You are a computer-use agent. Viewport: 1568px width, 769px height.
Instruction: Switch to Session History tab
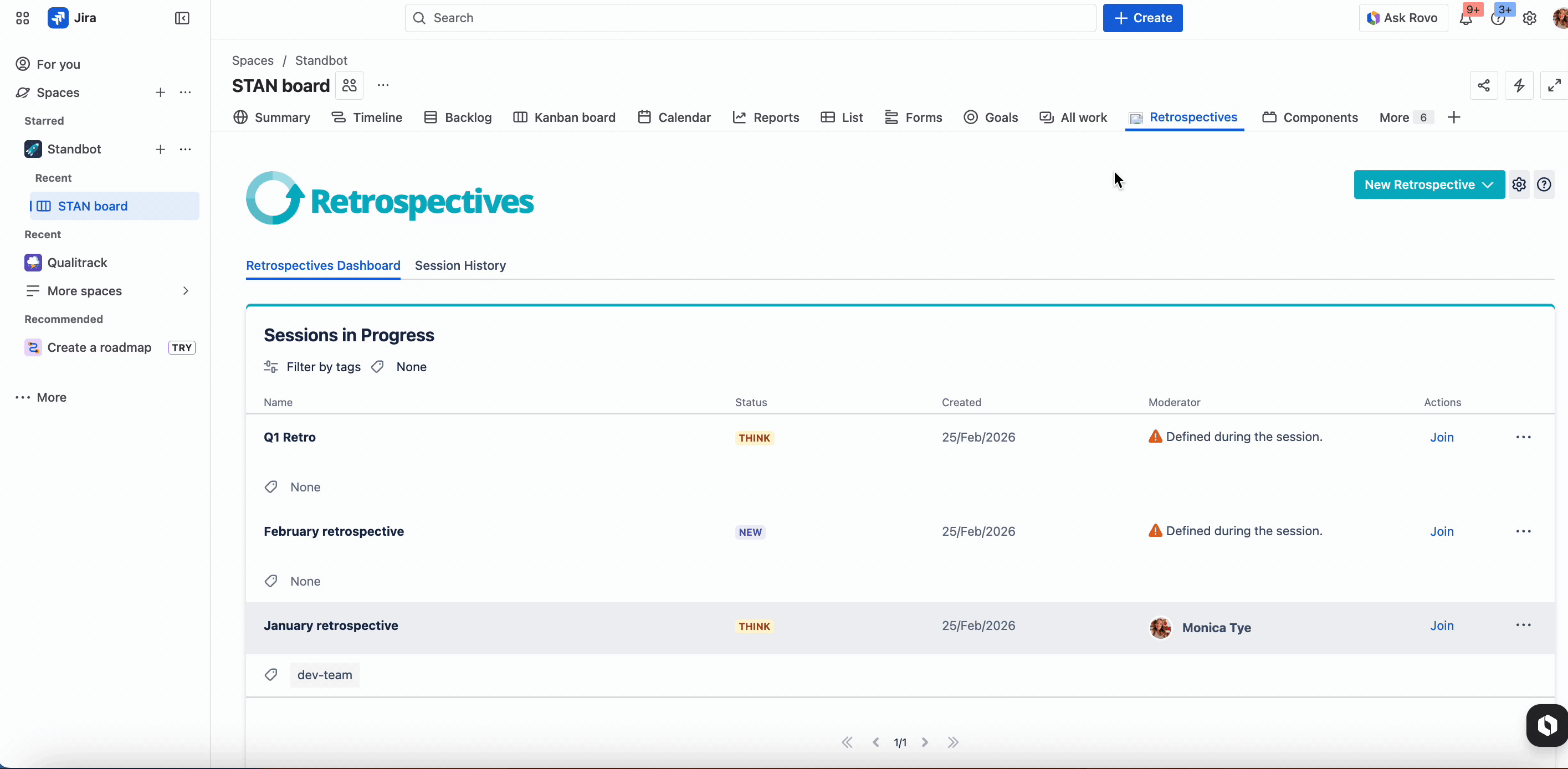tap(461, 265)
